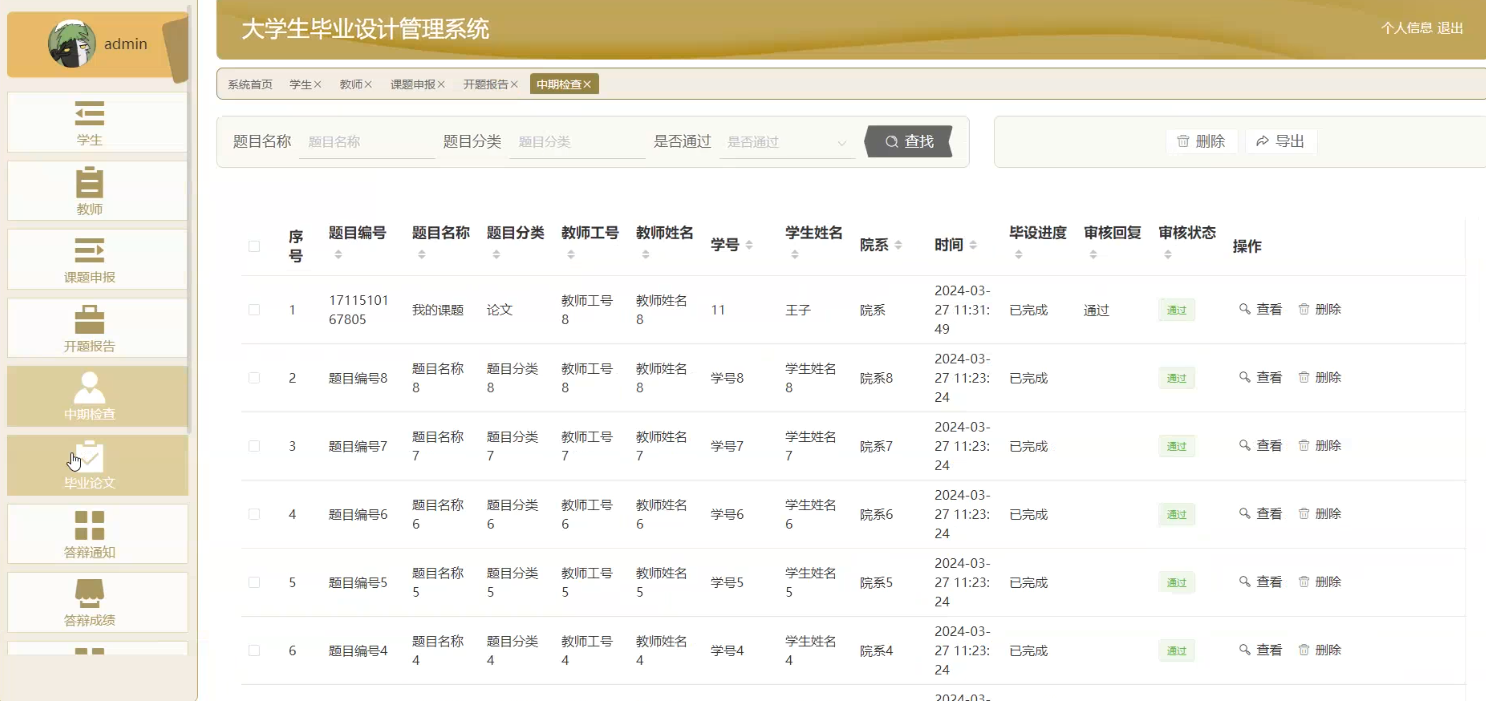The image size is (1486, 701).
Task: Sort by 审核回复 column arrows
Action: coord(1093,255)
